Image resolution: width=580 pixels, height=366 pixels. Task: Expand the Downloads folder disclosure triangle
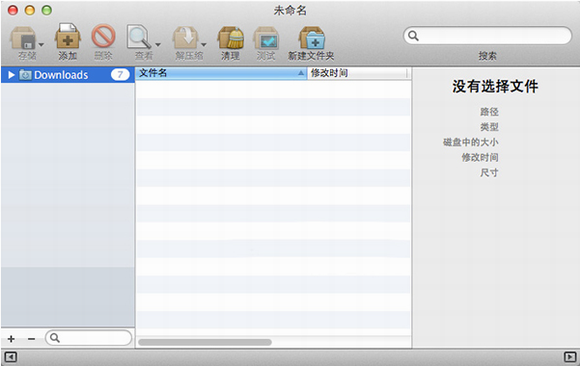(x=11, y=75)
